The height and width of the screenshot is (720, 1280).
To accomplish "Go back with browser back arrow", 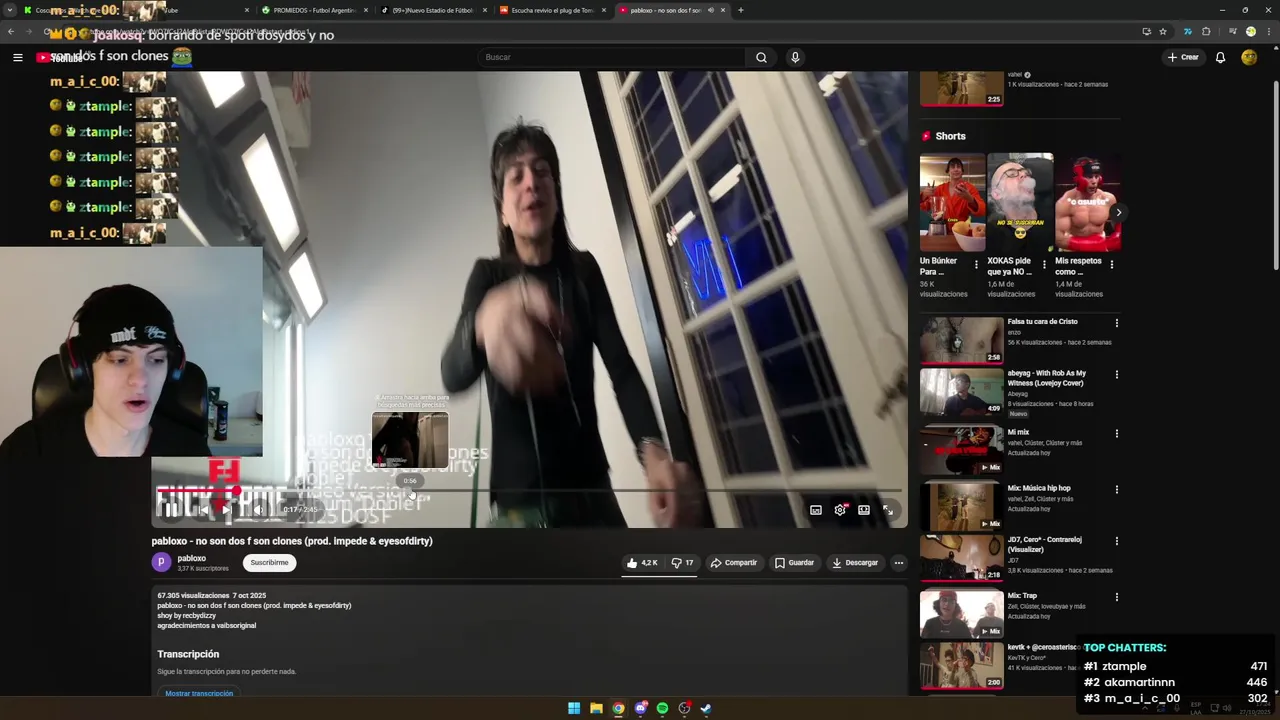I will (11, 31).
